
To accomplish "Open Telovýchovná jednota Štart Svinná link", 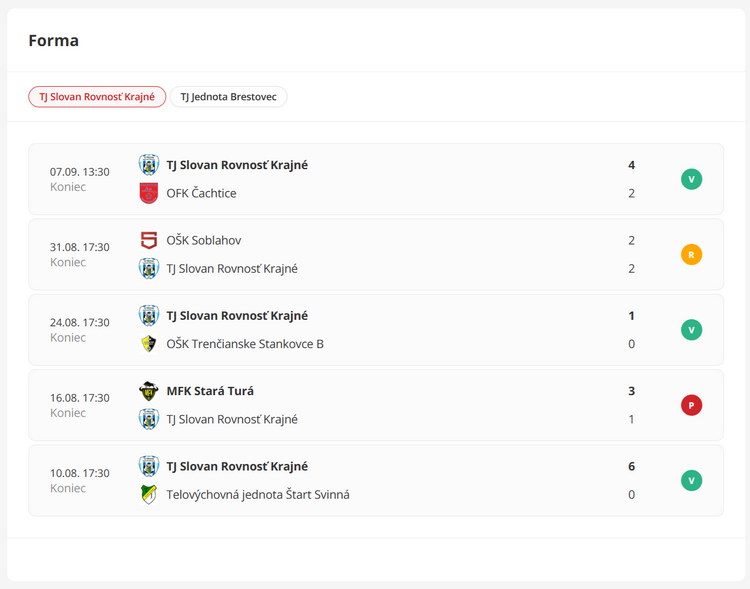I will [x=257, y=494].
